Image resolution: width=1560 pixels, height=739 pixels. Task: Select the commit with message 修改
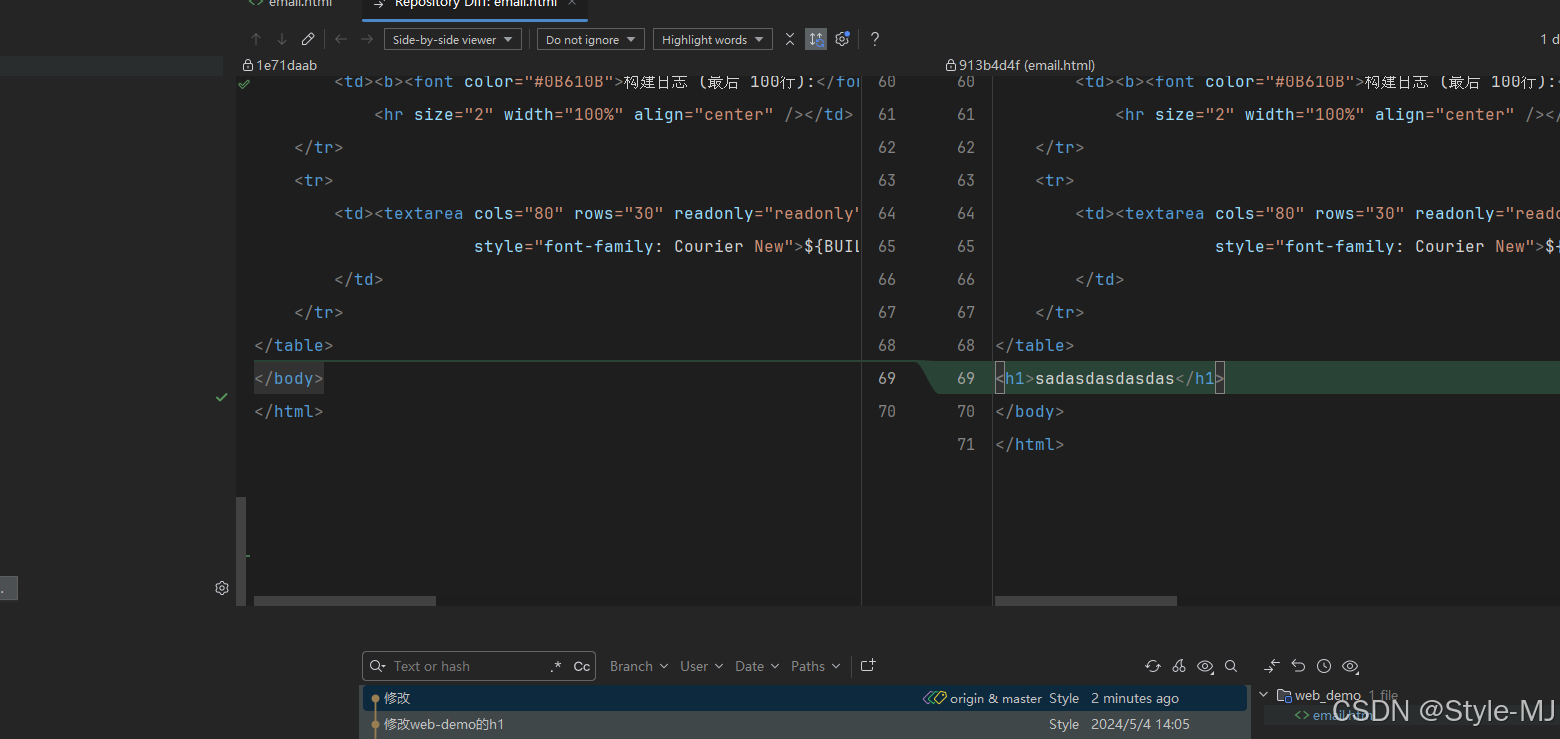pos(805,698)
